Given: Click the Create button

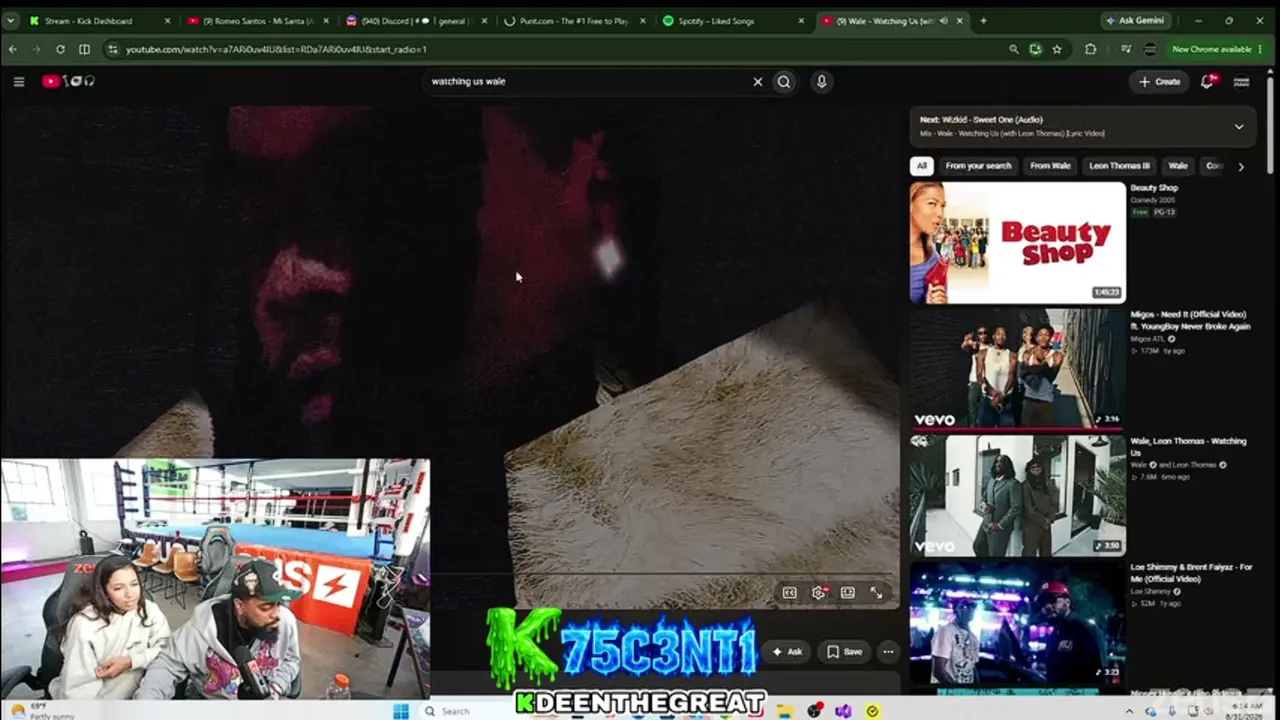Looking at the screenshot, I should point(1160,82).
